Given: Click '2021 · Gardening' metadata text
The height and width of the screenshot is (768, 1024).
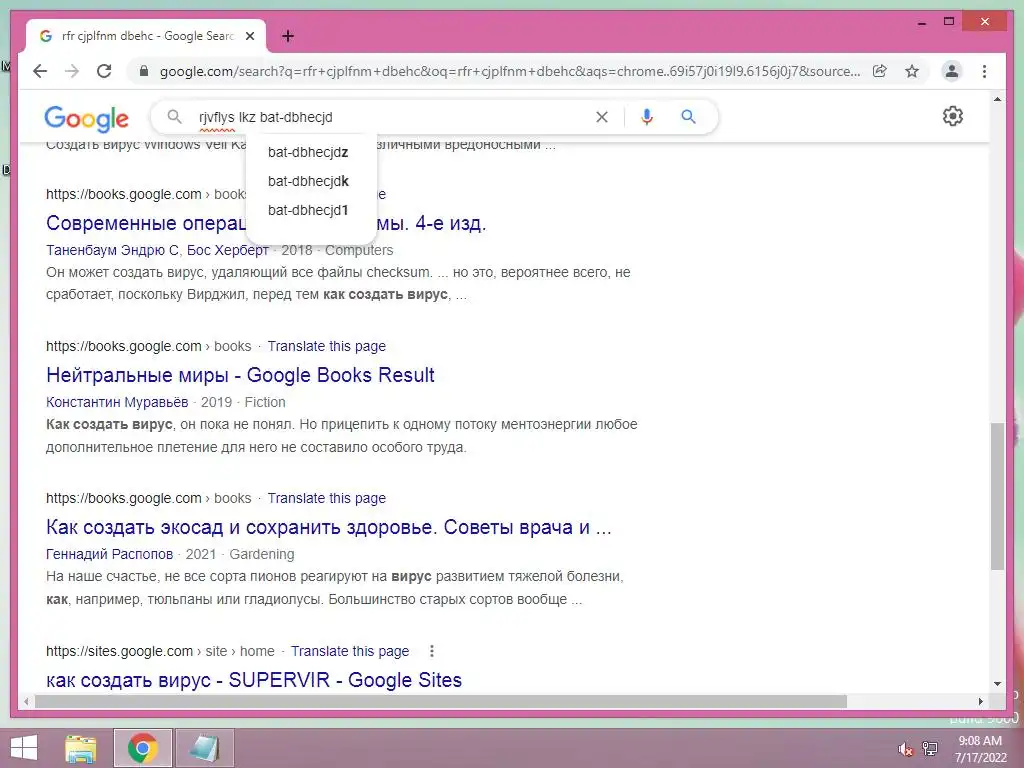Looking at the screenshot, I should 240,554.
